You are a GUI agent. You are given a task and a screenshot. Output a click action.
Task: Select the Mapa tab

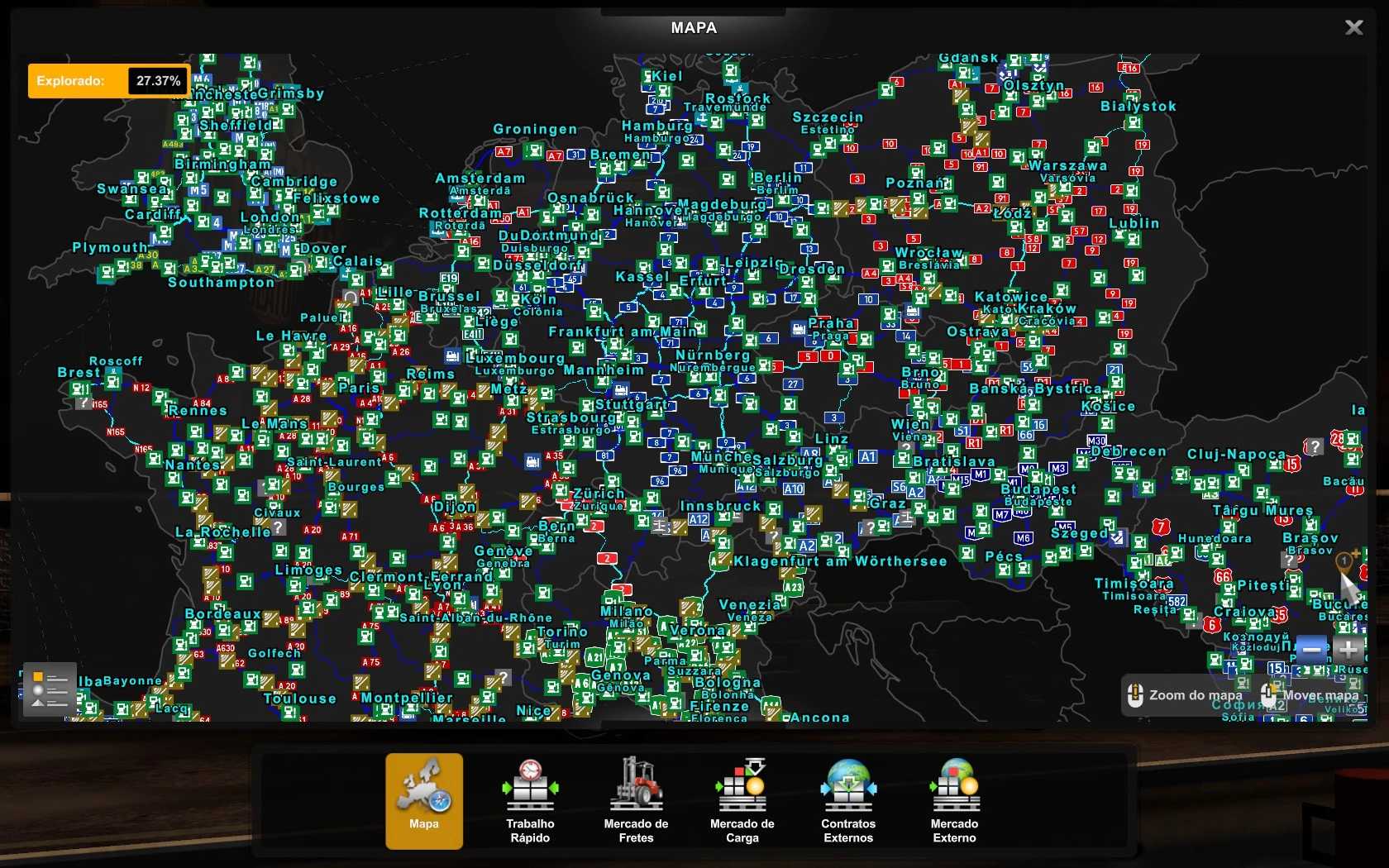pos(424,800)
